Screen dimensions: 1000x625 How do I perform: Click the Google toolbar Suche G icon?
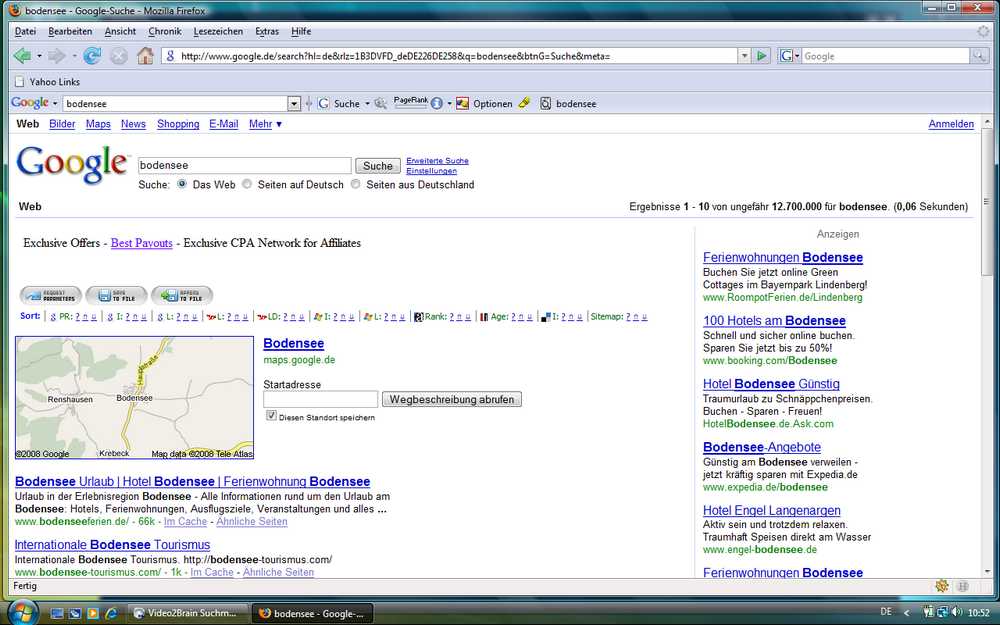(324, 103)
